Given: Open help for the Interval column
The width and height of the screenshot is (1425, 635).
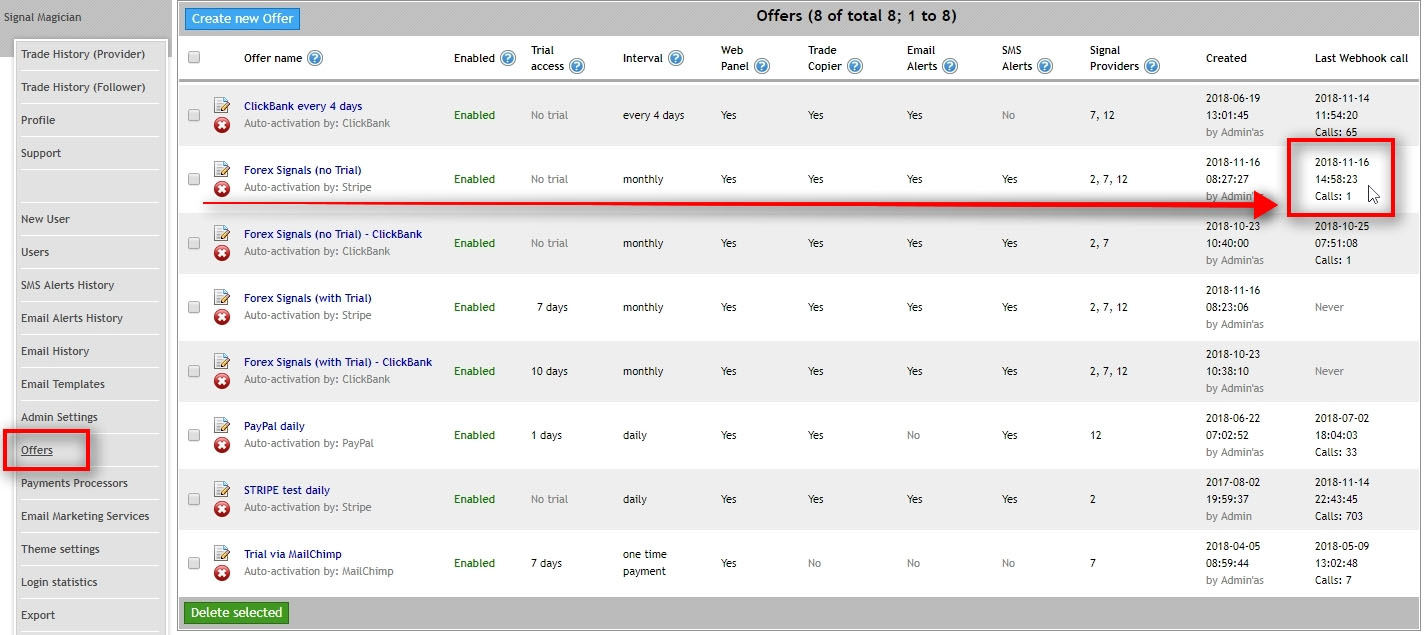Looking at the screenshot, I should (676, 58).
